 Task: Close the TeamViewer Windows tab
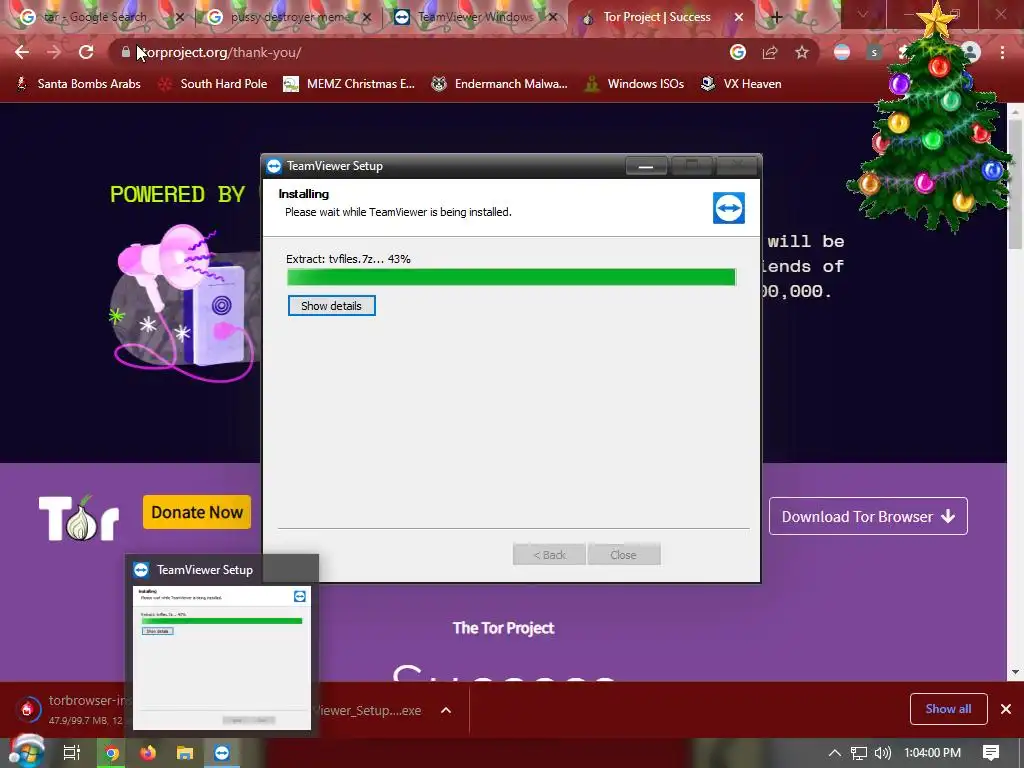click(553, 17)
